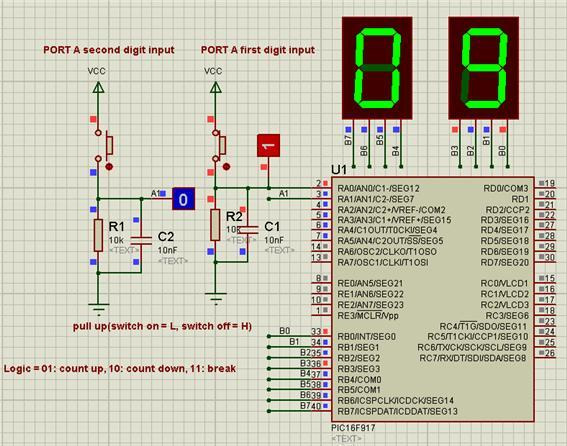
Task: Click the red latch dot beside the left push button
Action: 109,166
